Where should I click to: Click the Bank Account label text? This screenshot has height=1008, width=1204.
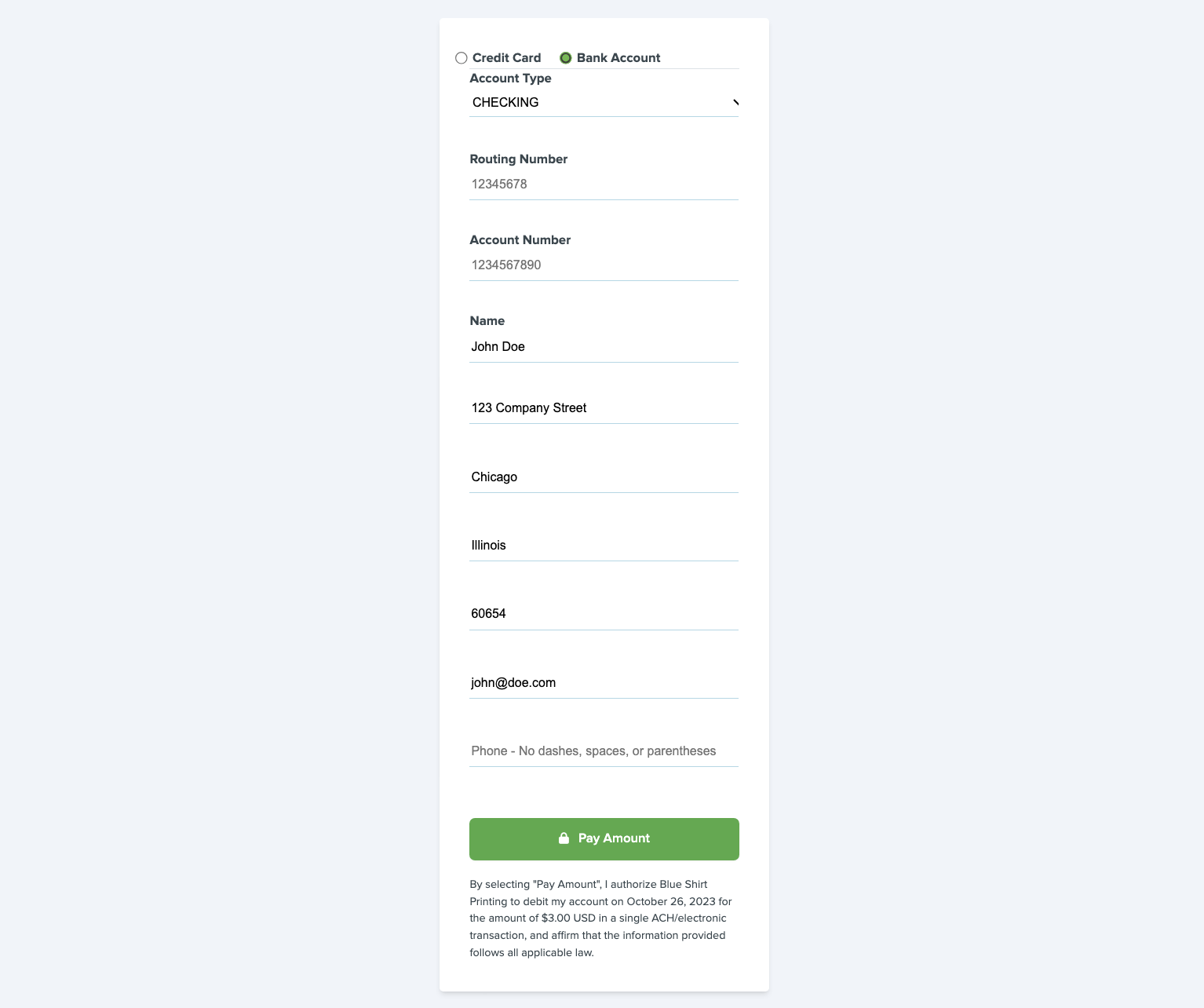(x=618, y=58)
